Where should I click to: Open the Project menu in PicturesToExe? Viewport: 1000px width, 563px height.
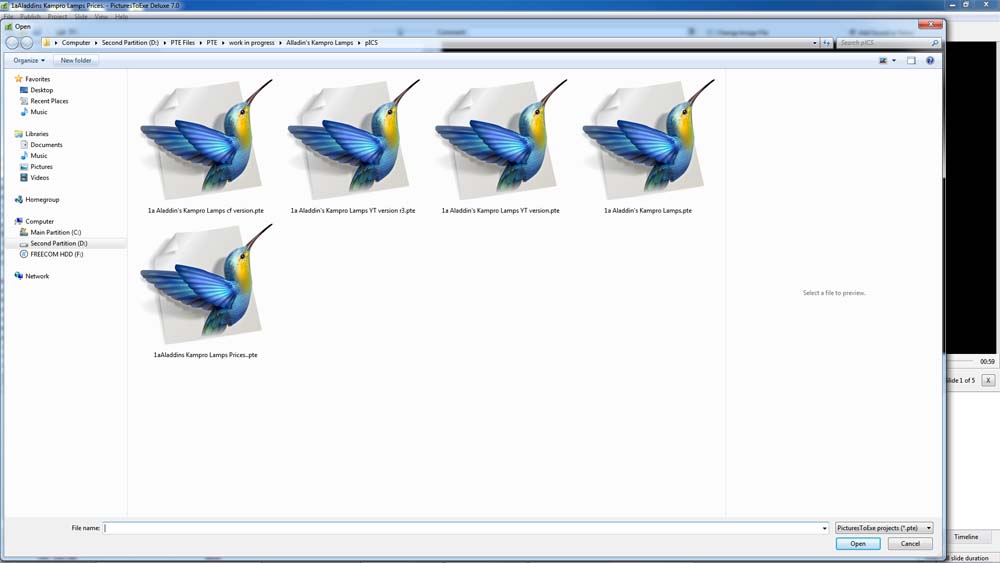coord(57,17)
